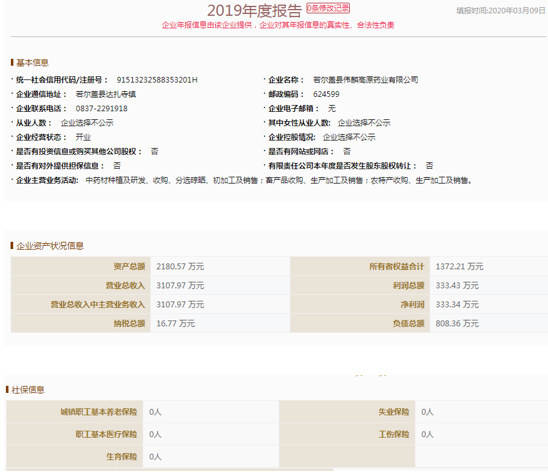Click the red annual report disclaimer notice

(278, 25)
